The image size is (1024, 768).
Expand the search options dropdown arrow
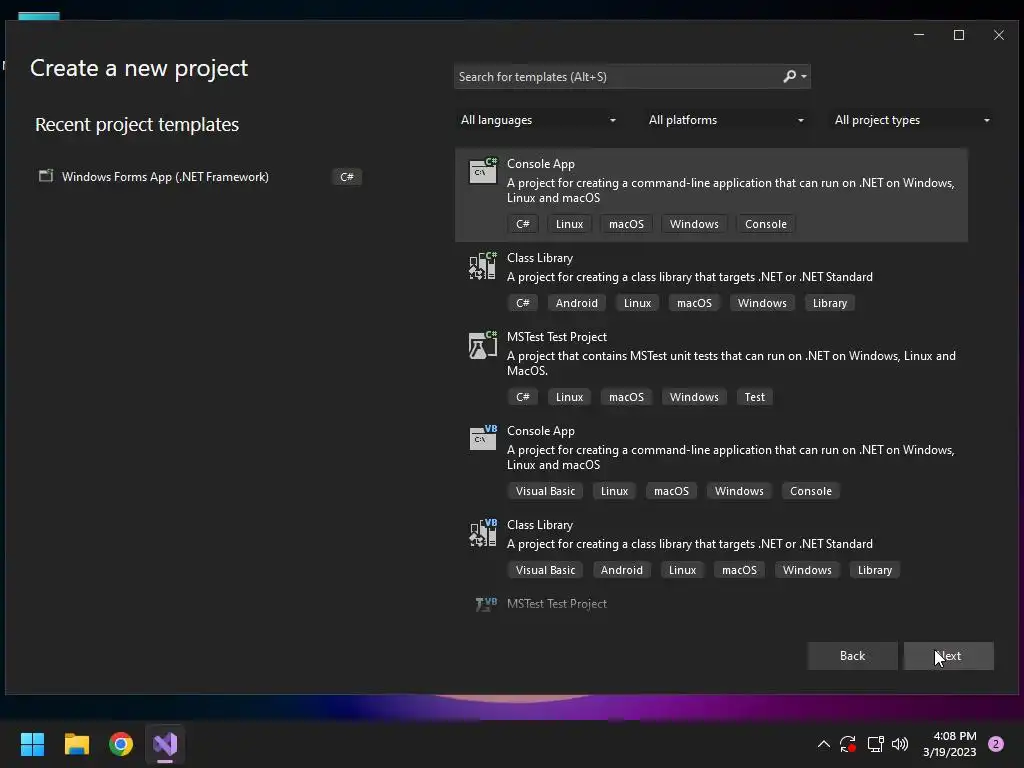[804, 76]
